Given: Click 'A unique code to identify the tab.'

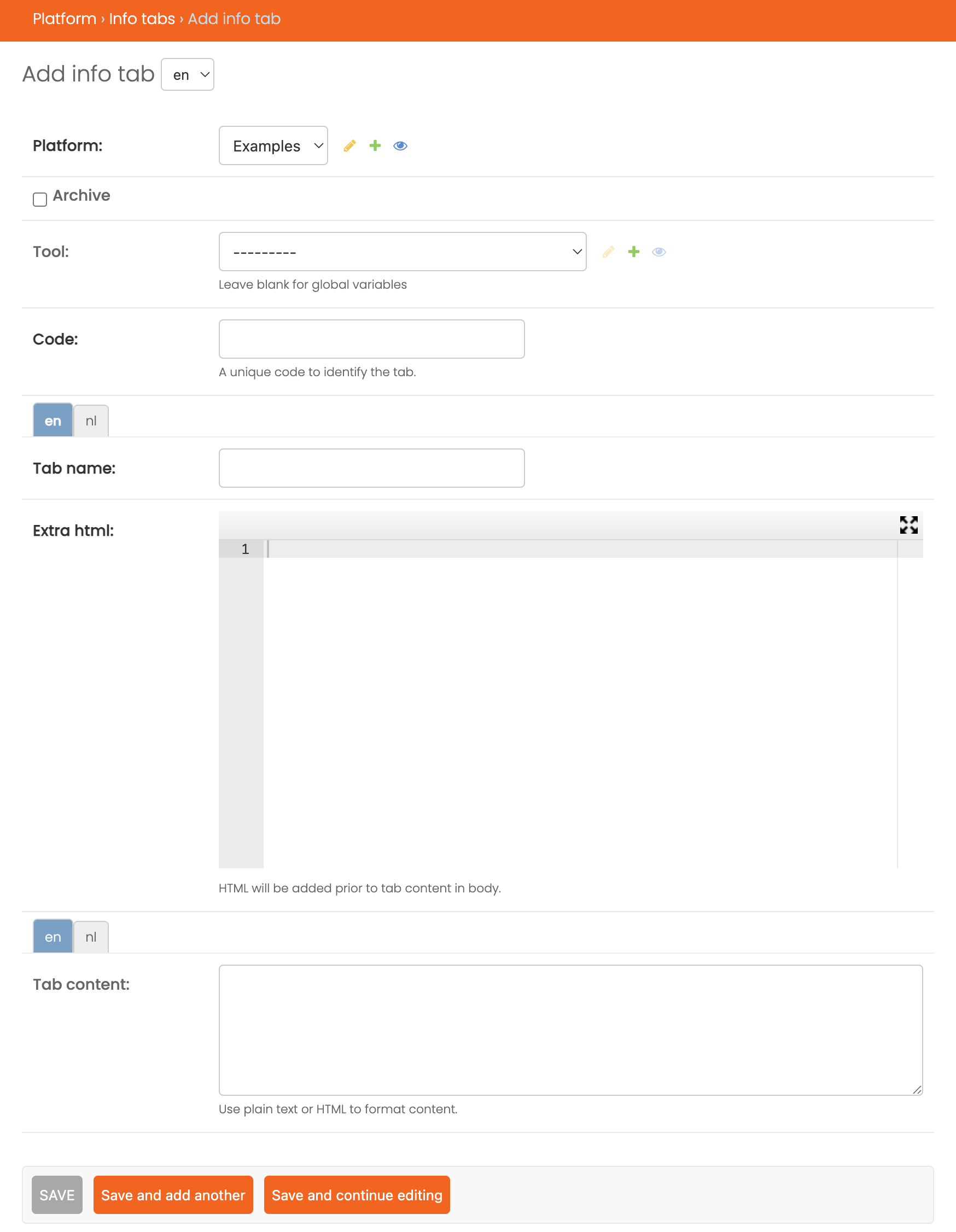Looking at the screenshot, I should tap(317, 372).
